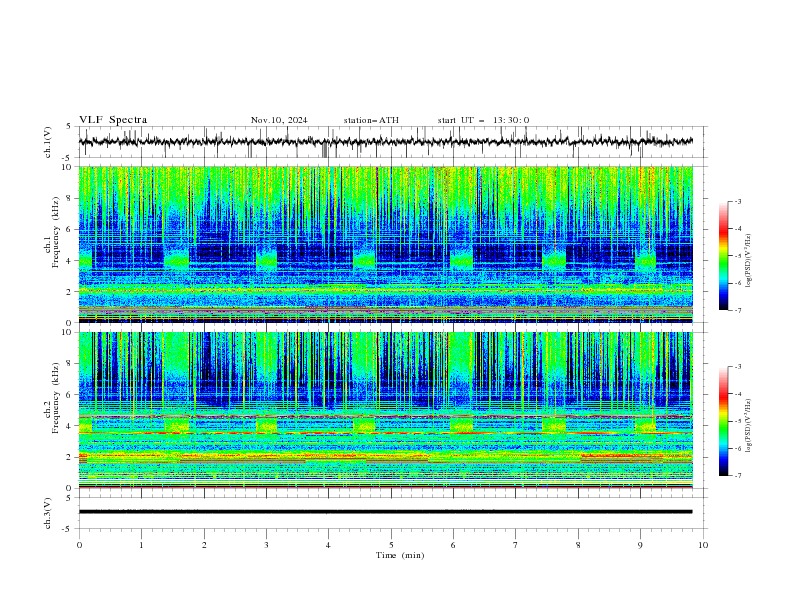
Task: Click inside the ch.1 spectrogram panel
Action: (385, 244)
